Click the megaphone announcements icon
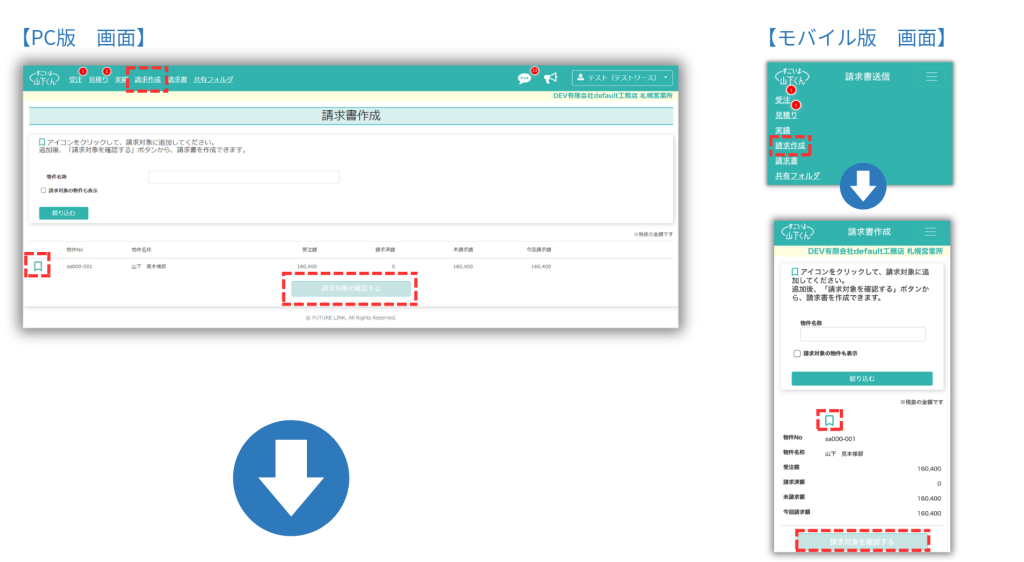This screenshot has width=1024, height=562. point(550,78)
